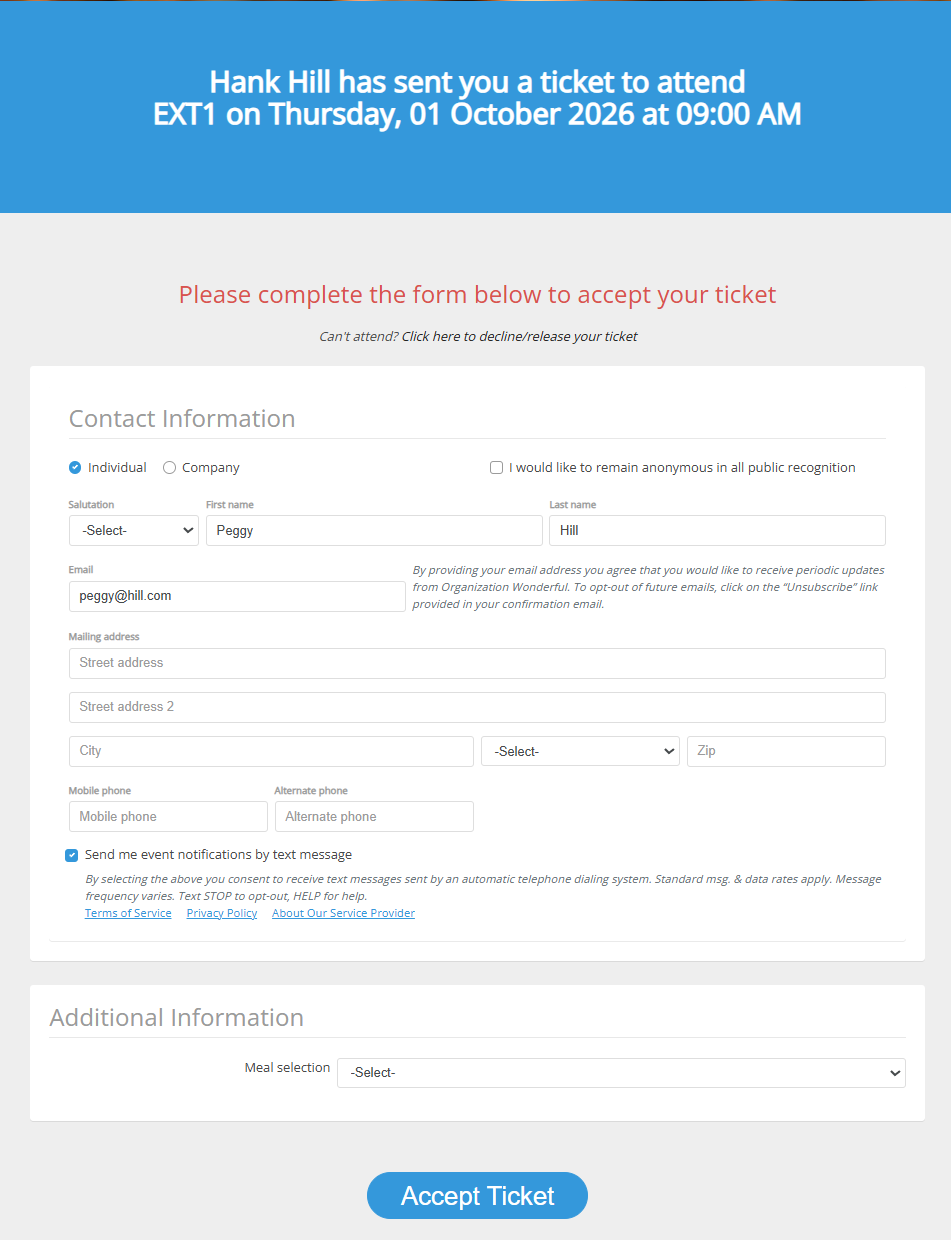Viewport: 951px width, 1240px height.
Task: Click the decline/release your ticket link
Action: click(519, 336)
